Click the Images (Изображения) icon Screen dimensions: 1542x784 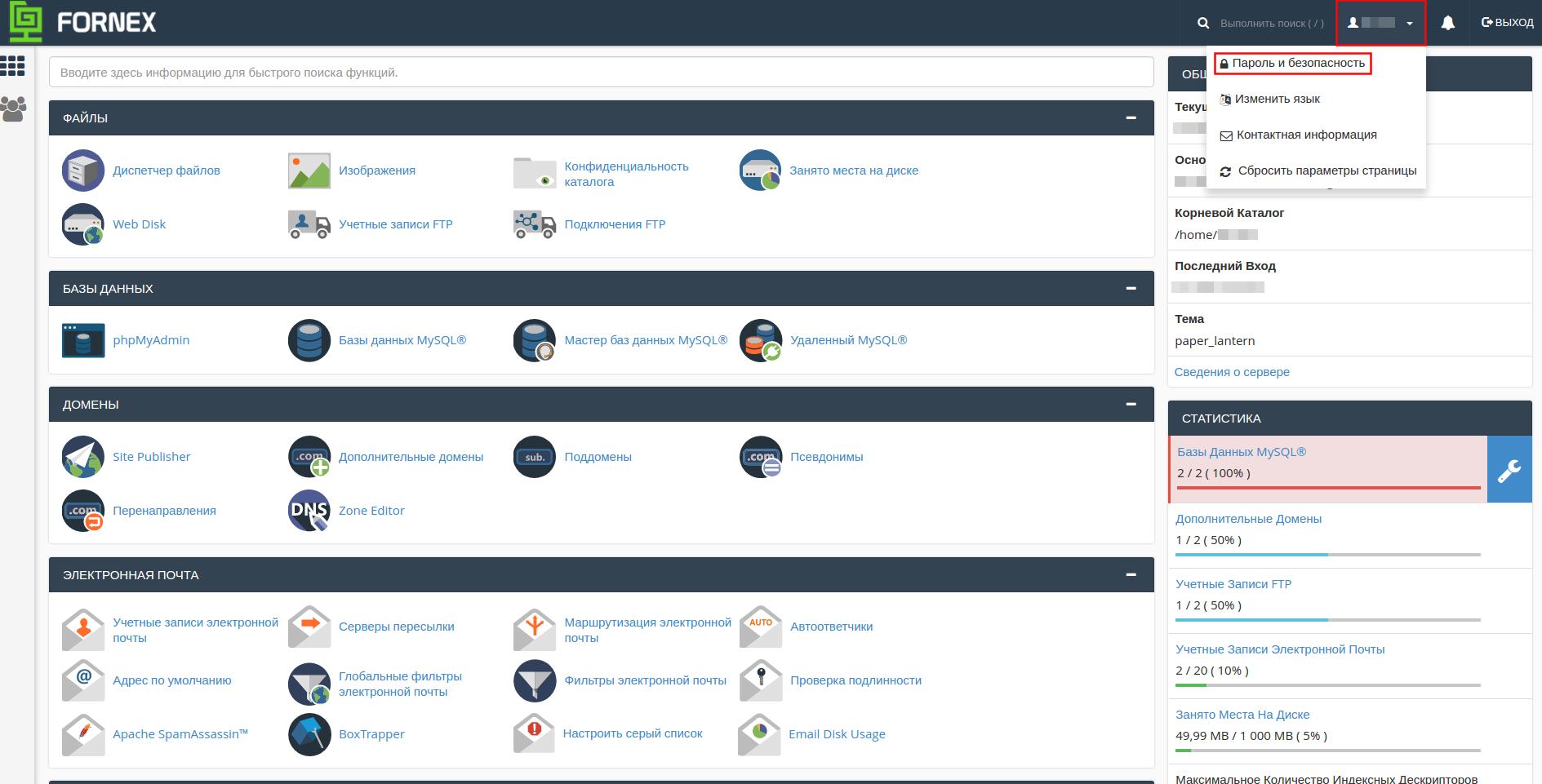tap(309, 171)
